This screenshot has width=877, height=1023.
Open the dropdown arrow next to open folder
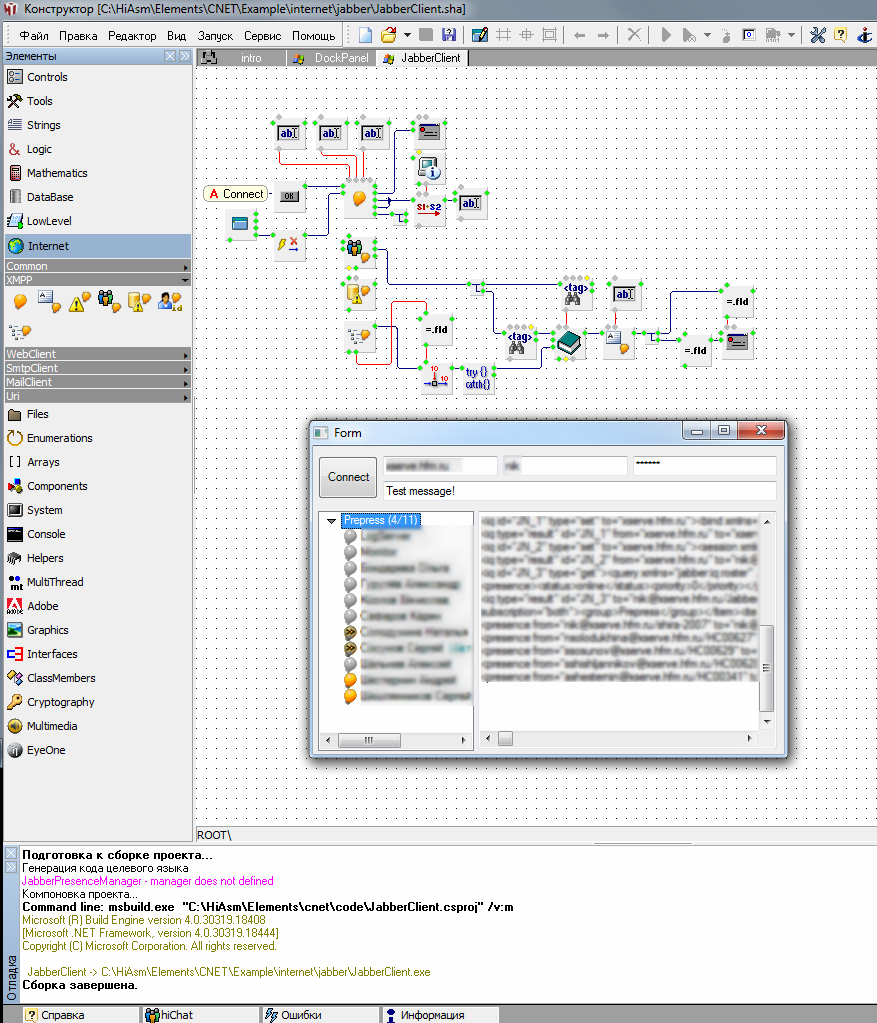coord(407,35)
